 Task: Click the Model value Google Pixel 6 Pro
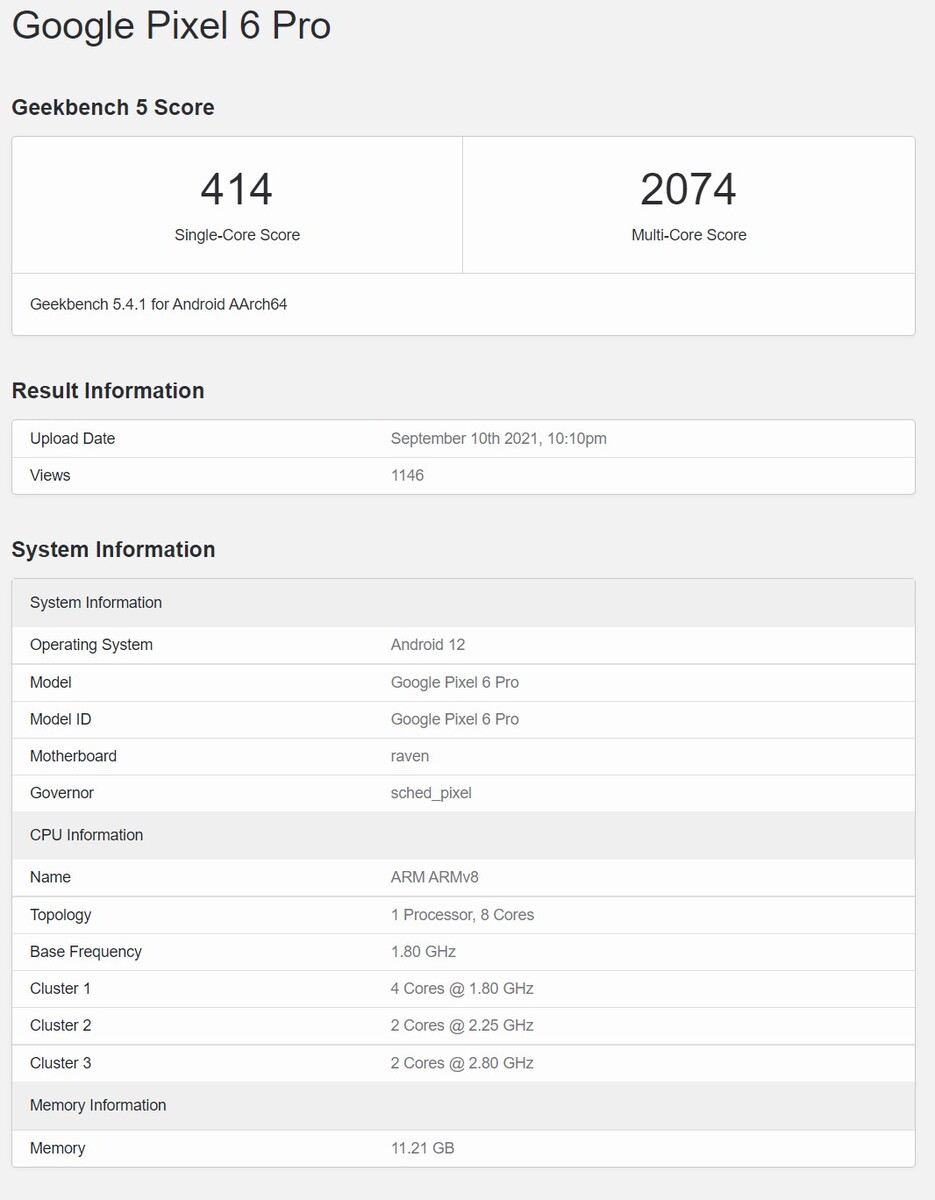click(x=454, y=682)
